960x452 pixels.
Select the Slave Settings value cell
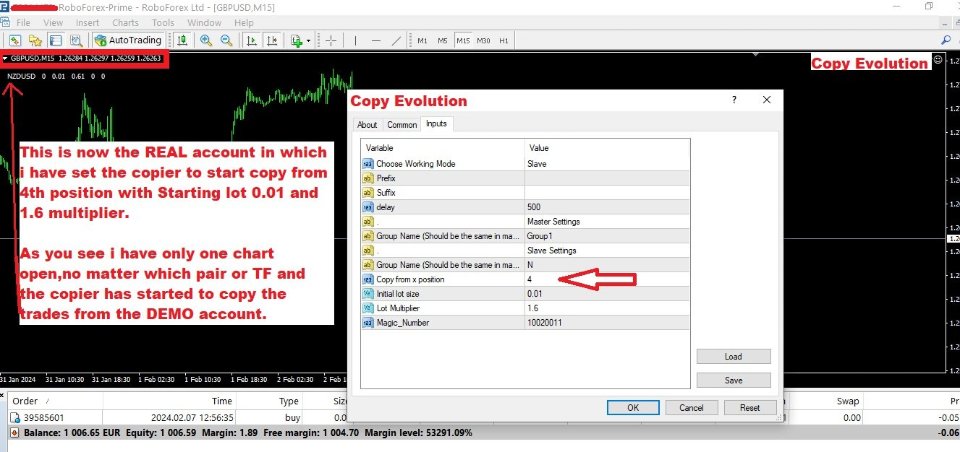(607, 250)
